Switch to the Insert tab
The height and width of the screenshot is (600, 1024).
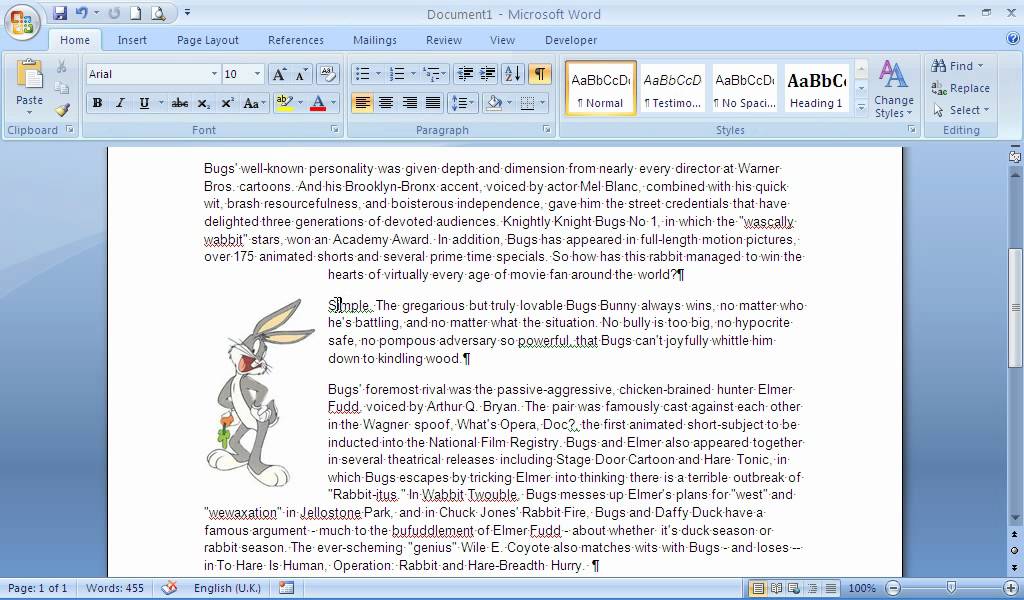[132, 40]
